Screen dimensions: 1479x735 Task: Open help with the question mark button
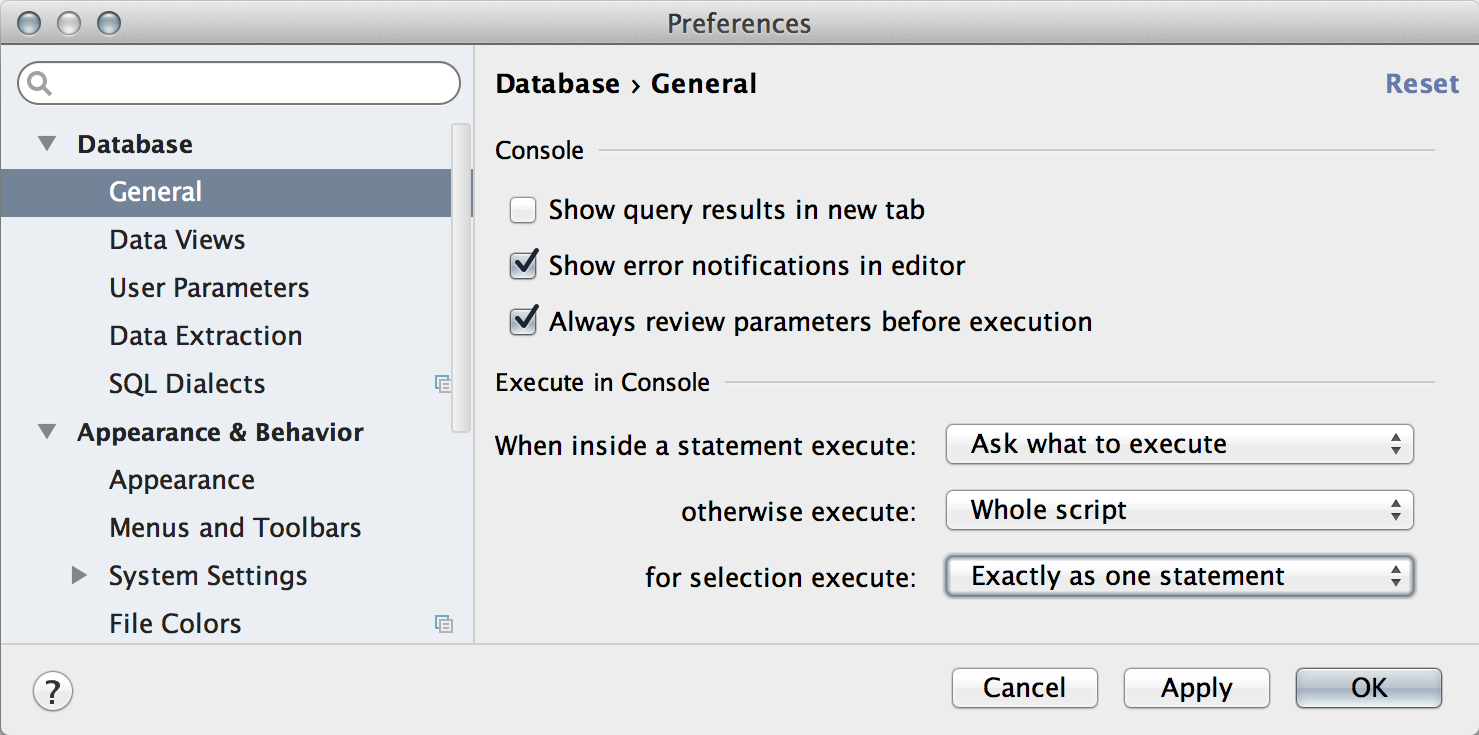pos(53,690)
